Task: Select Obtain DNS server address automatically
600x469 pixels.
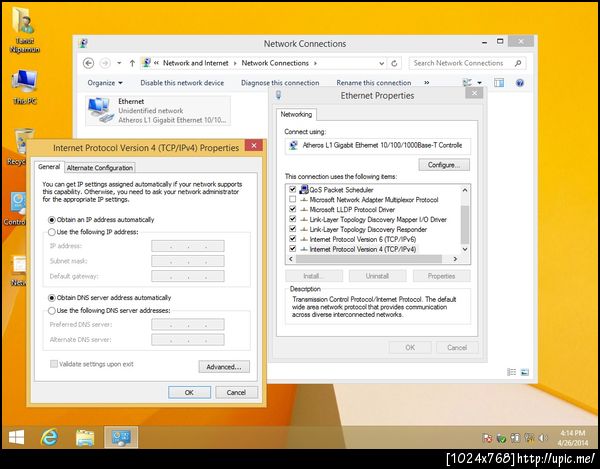Action: click(52, 298)
